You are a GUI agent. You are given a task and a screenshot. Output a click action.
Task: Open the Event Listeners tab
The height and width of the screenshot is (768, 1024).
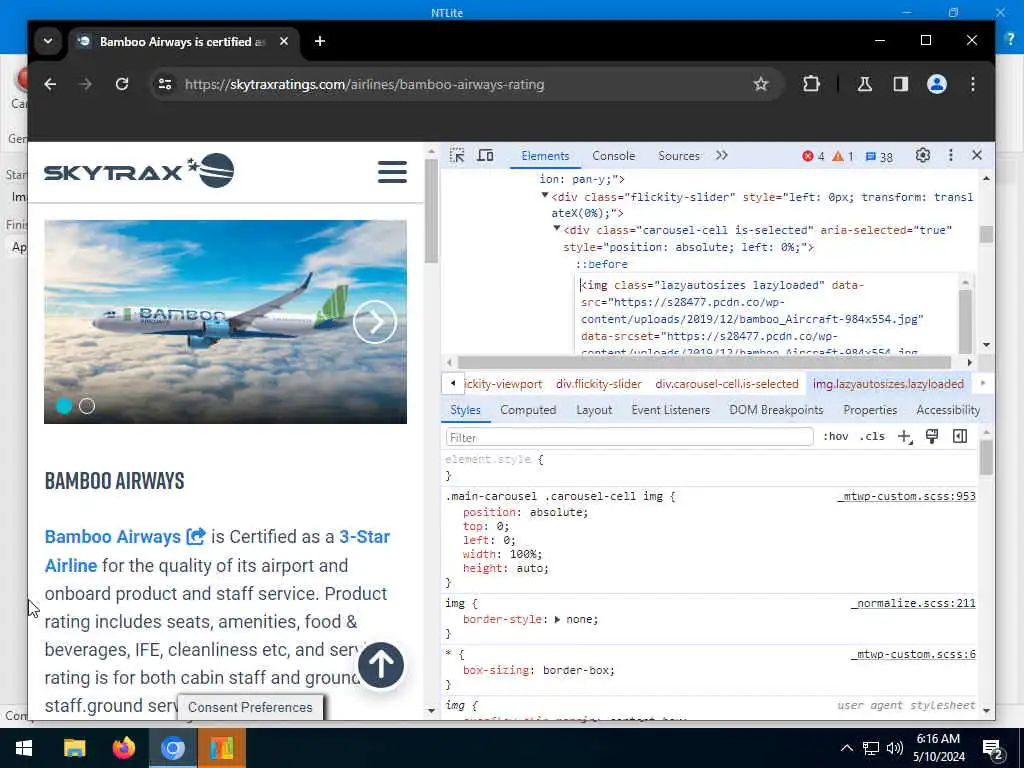[670, 410]
